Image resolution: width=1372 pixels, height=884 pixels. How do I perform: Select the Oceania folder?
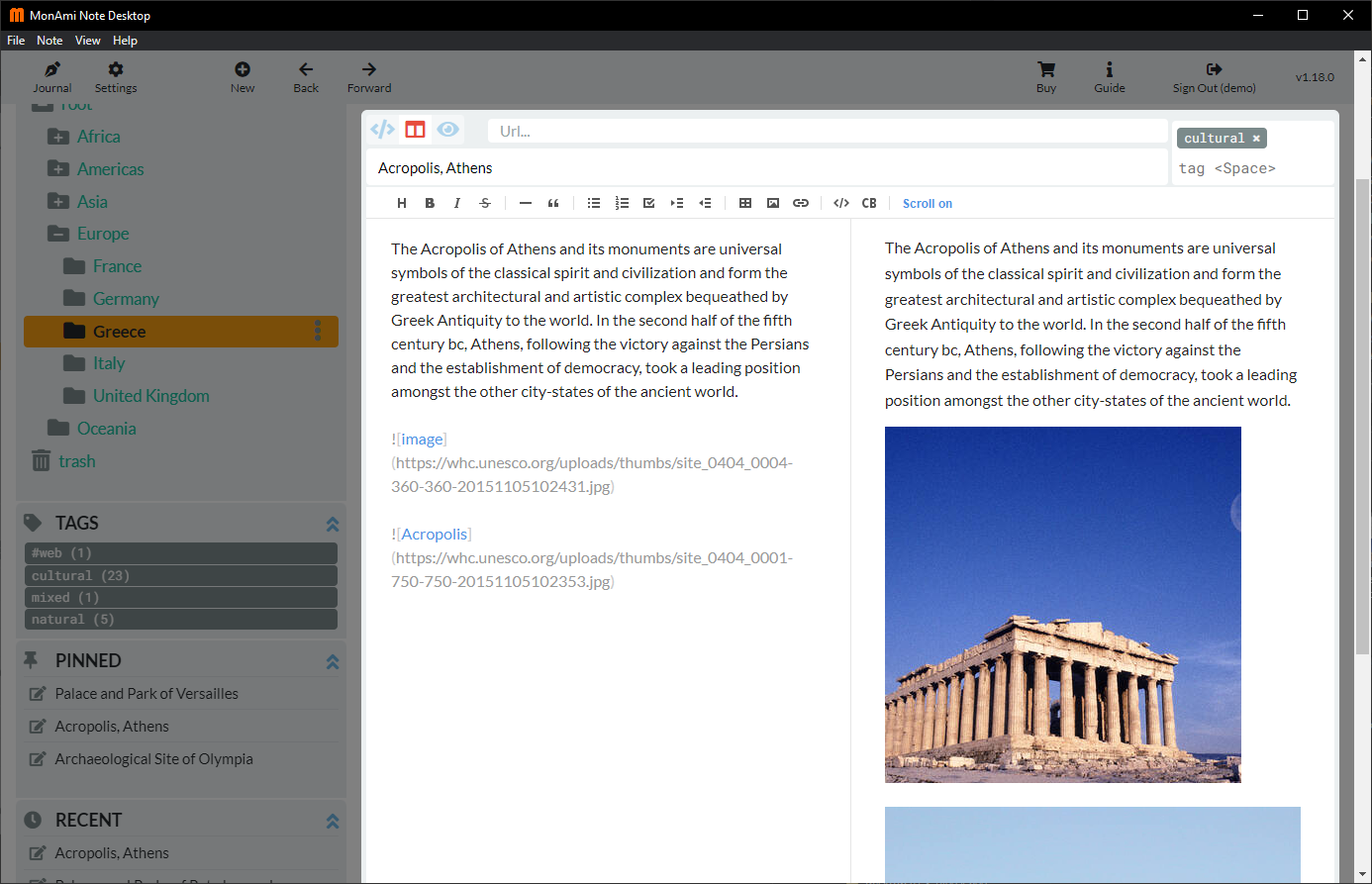[x=106, y=429]
